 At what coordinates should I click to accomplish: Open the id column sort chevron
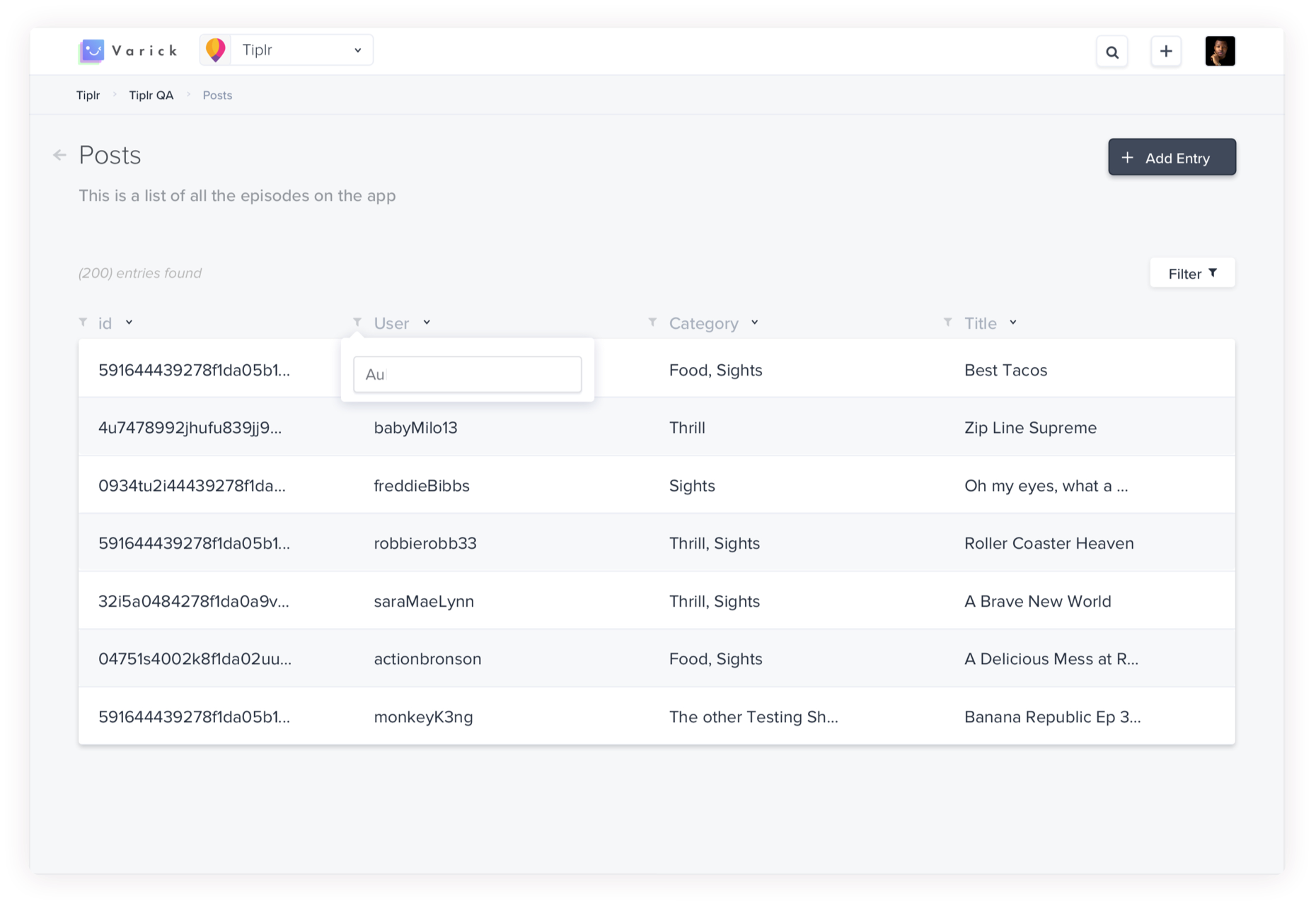(129, 323)
